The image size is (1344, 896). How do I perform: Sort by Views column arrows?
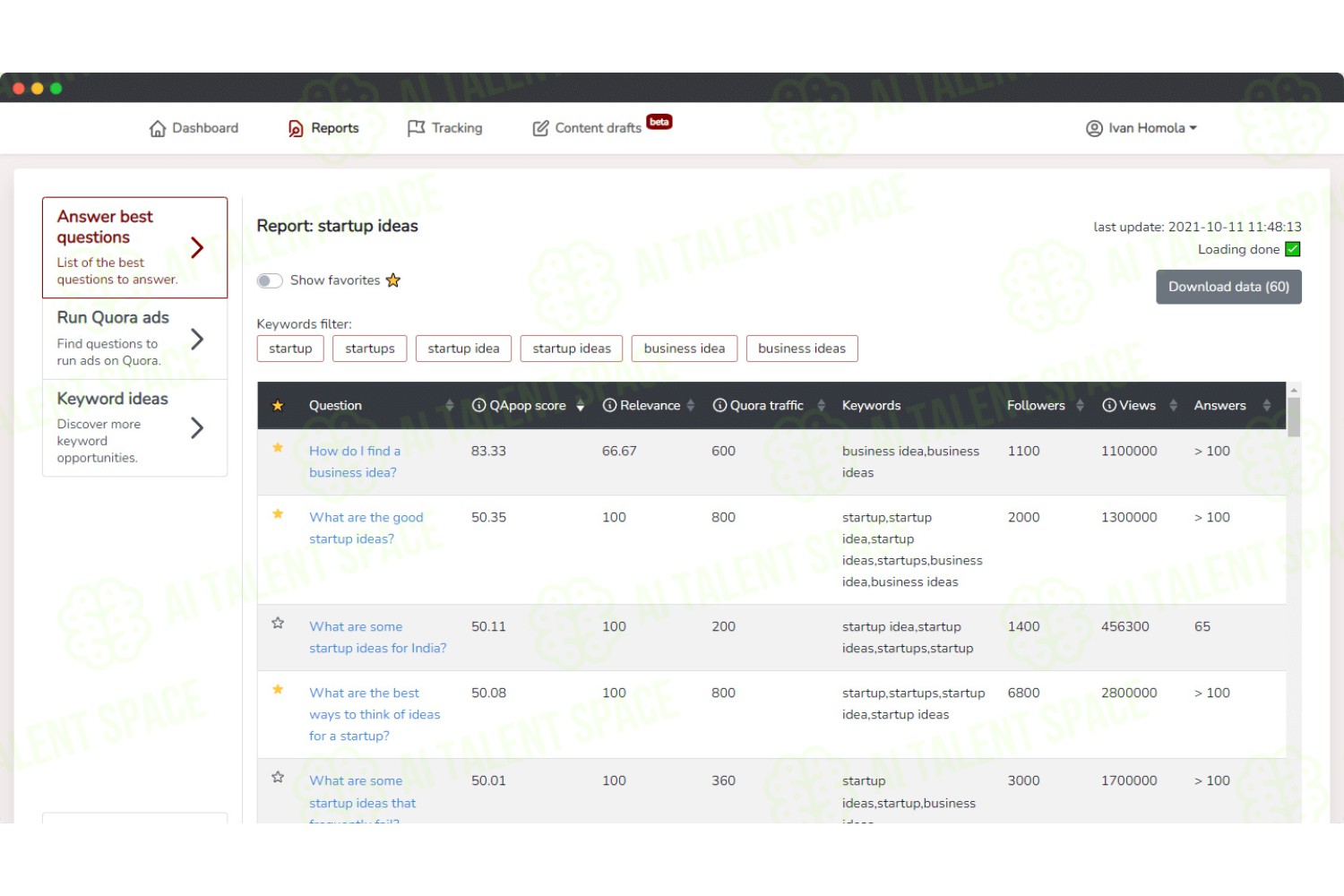click(x=1173, y=406)
